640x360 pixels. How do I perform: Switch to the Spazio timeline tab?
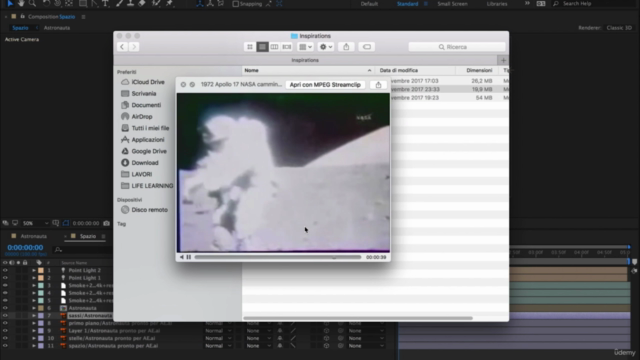pos(88,236)
